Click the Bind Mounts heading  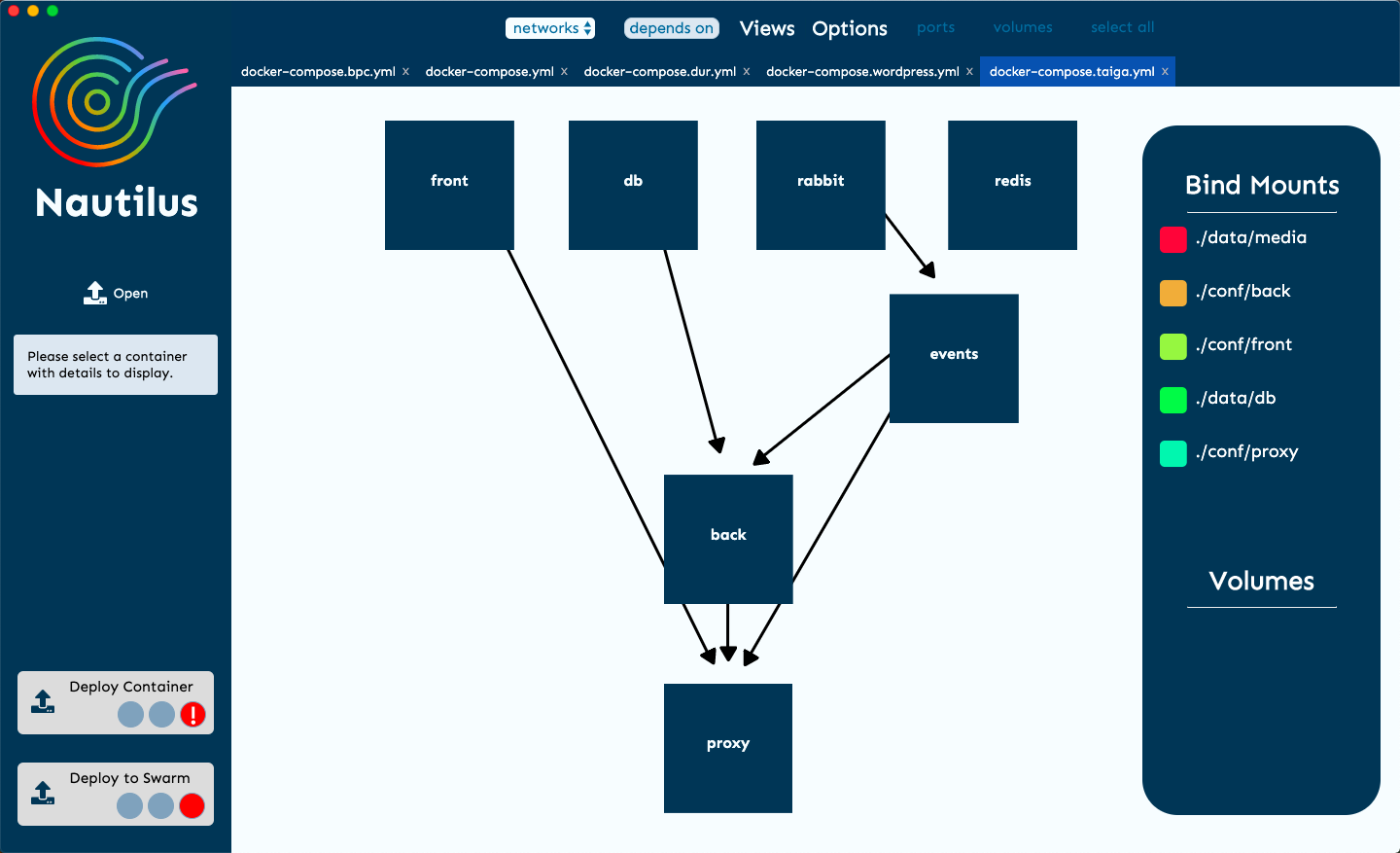[x=1262, y=185]
